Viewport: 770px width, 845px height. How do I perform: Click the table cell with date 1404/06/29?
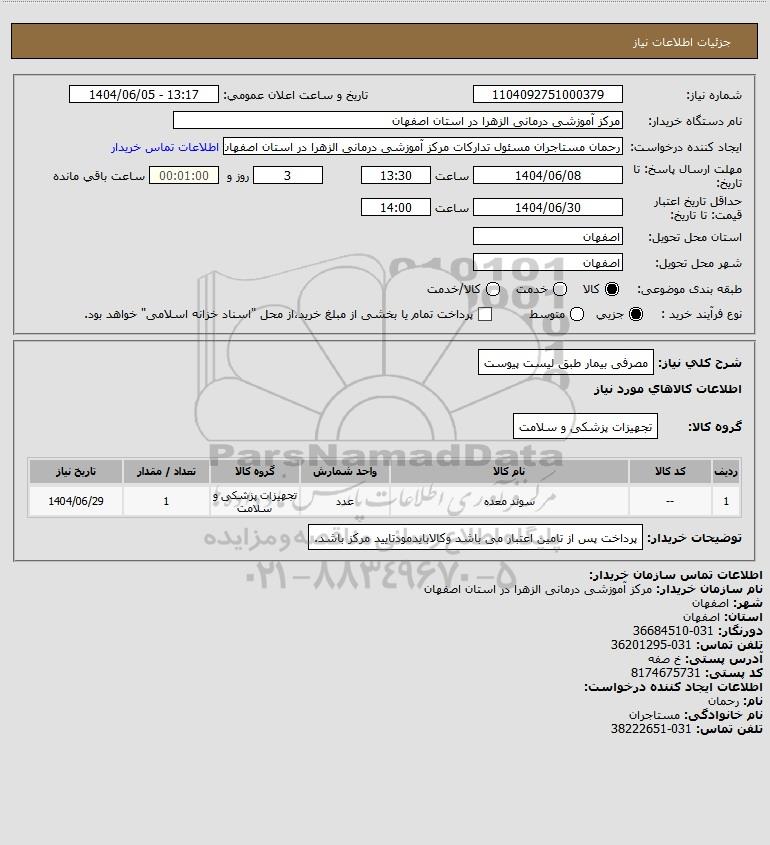(x=76, y=501)
